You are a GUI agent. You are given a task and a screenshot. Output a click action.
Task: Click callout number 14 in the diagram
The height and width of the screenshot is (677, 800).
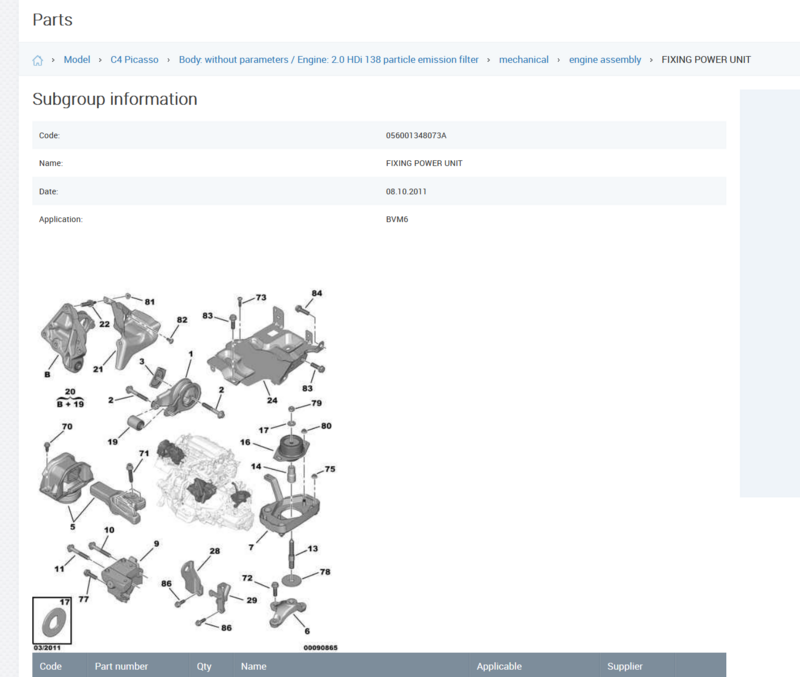click(x=256, y=466)
